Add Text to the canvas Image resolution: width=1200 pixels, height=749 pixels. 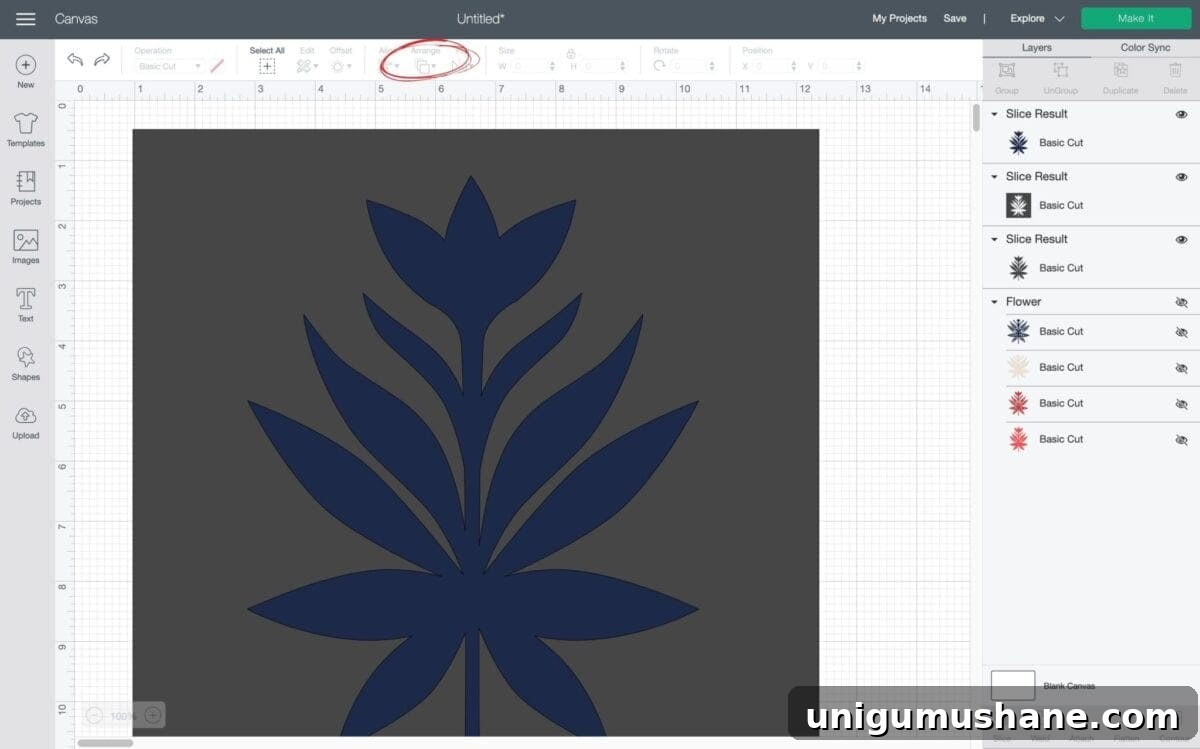coord(26,305)
